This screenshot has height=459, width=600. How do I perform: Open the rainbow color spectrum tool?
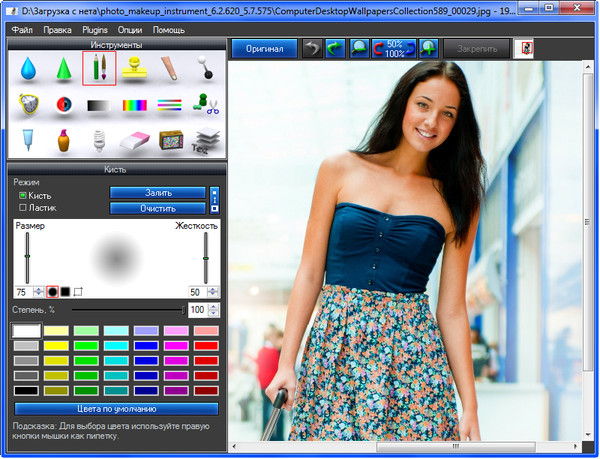[x=135, y=105]
